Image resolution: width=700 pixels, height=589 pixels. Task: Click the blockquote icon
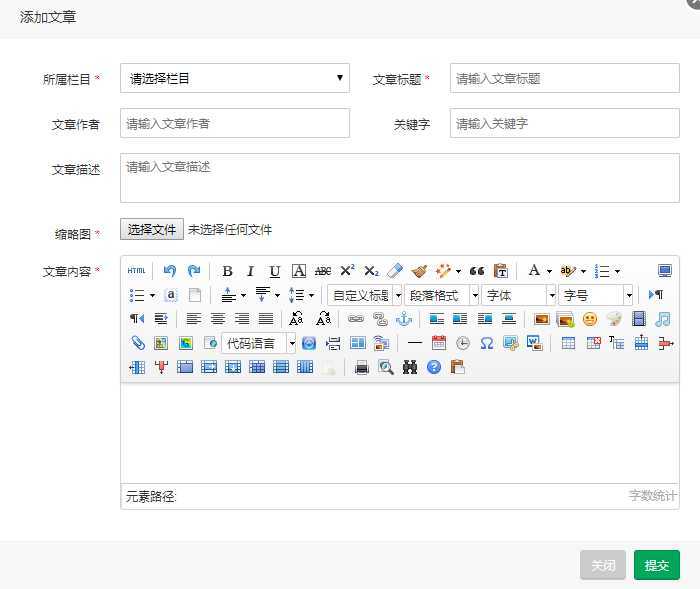pos(477,271)
